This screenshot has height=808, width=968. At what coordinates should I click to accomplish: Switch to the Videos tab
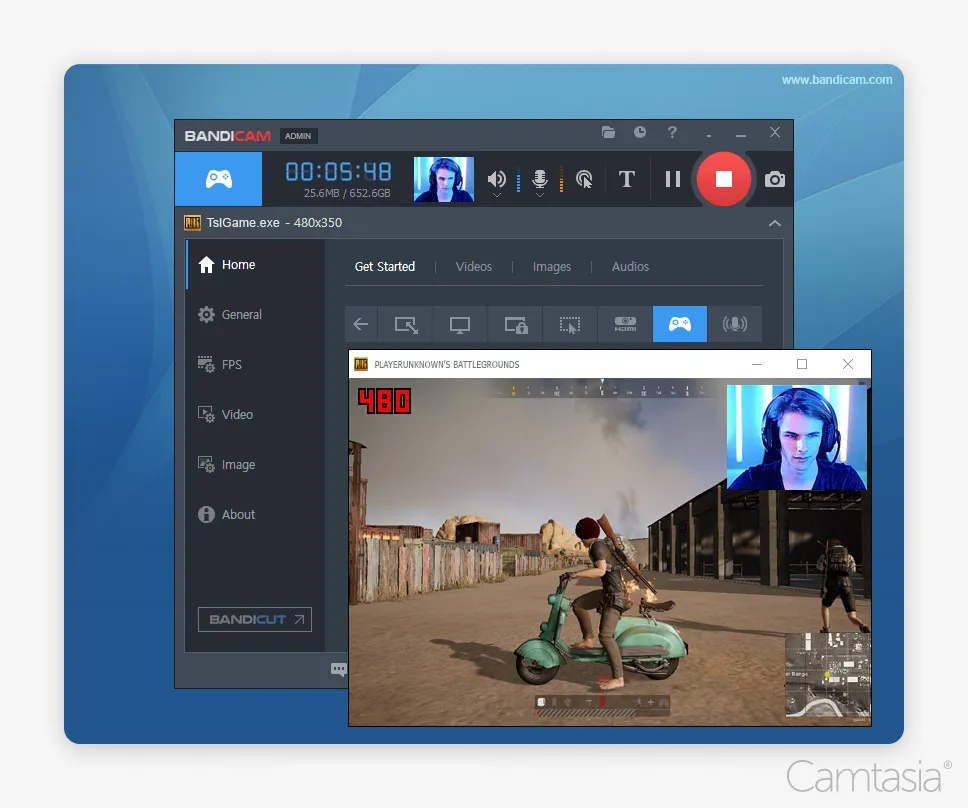(474, 267)
